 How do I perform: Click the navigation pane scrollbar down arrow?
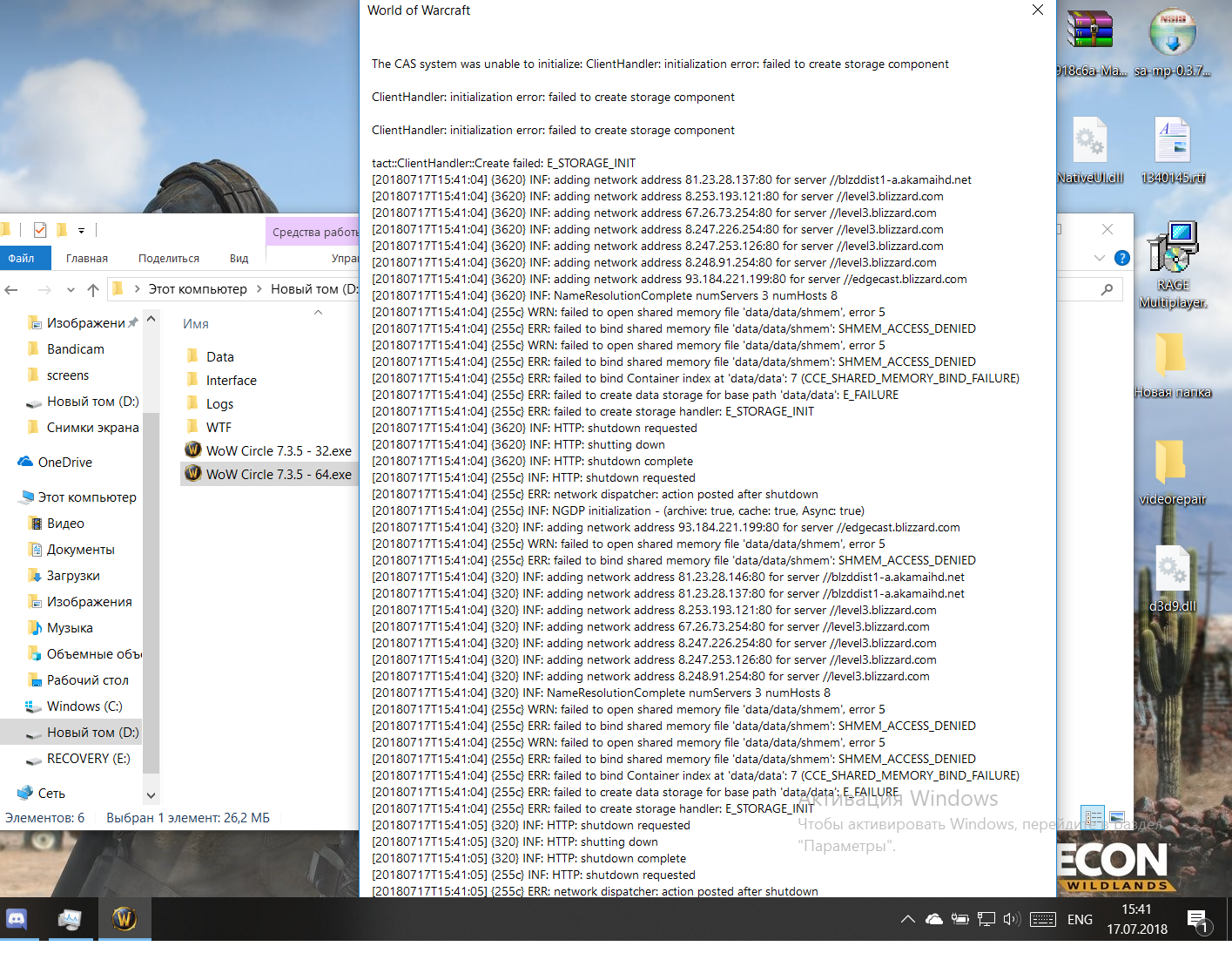pos(151,794)
